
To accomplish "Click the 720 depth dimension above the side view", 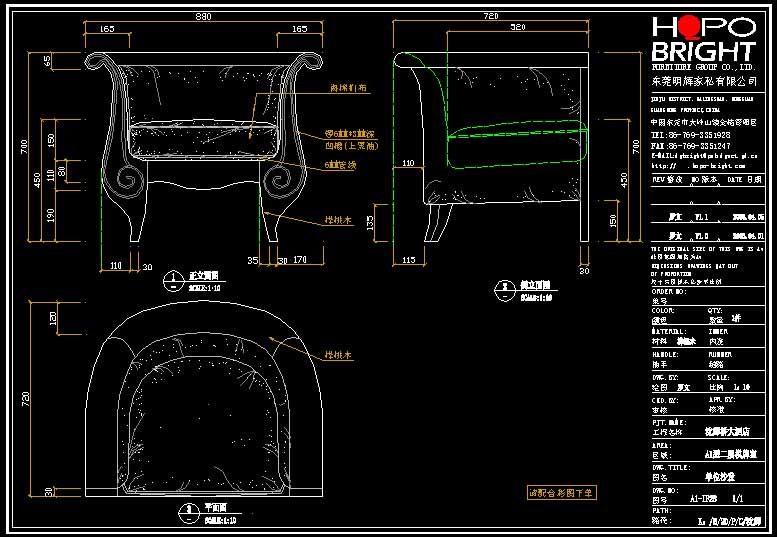I will coord(491,16).
